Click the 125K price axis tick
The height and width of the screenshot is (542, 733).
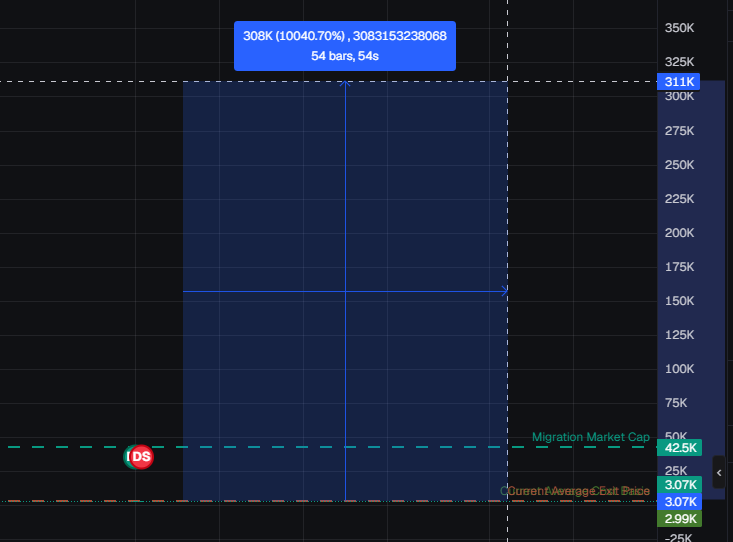click(679, 335)
